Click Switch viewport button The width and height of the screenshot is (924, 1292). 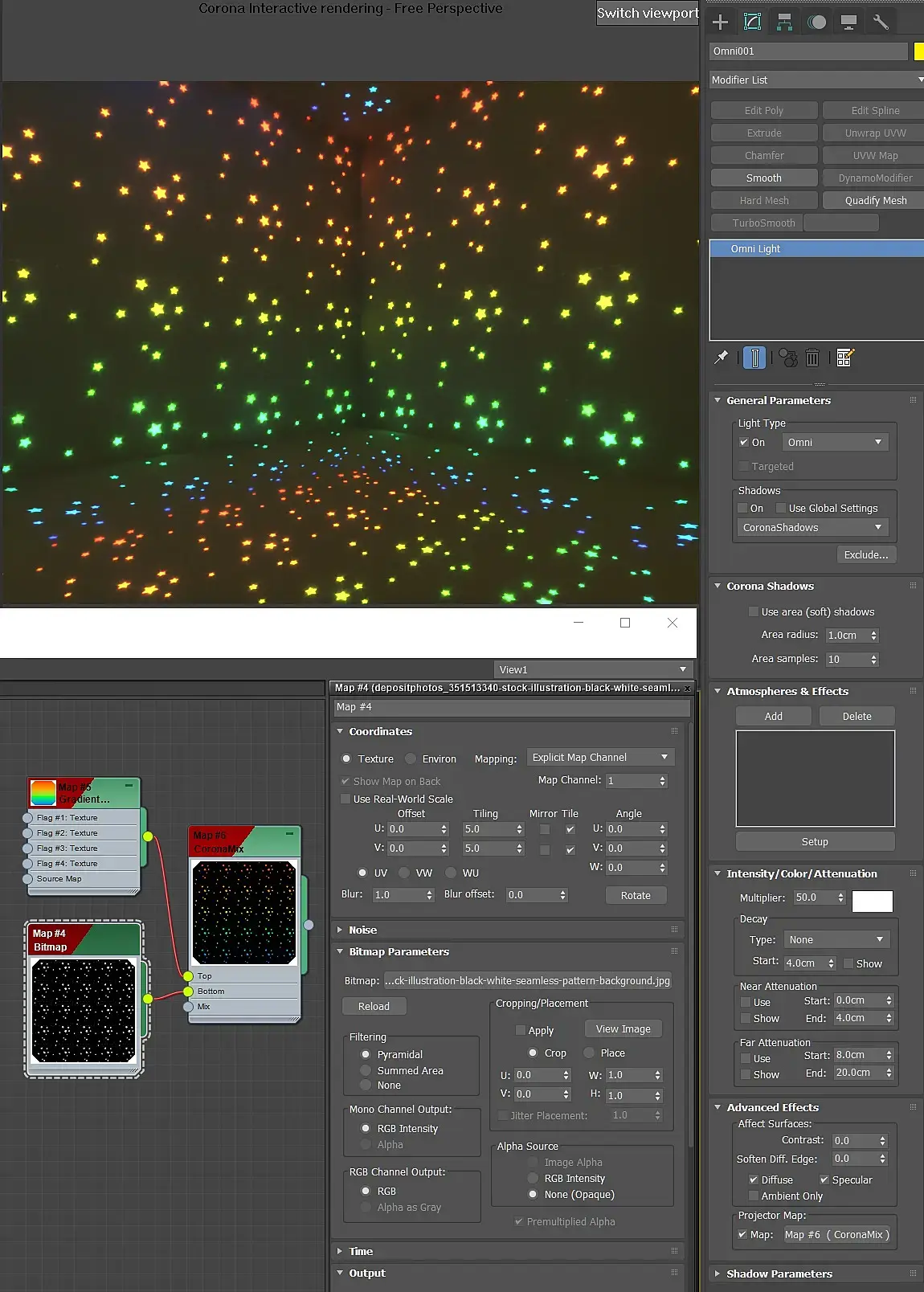(x=648, y=13)
